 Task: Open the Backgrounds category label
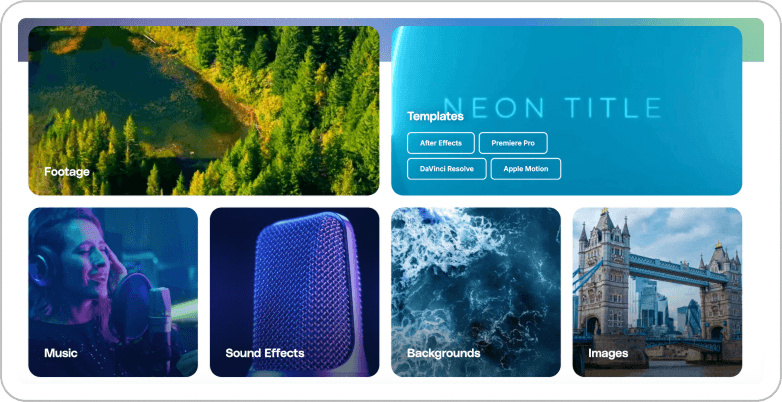443,353
